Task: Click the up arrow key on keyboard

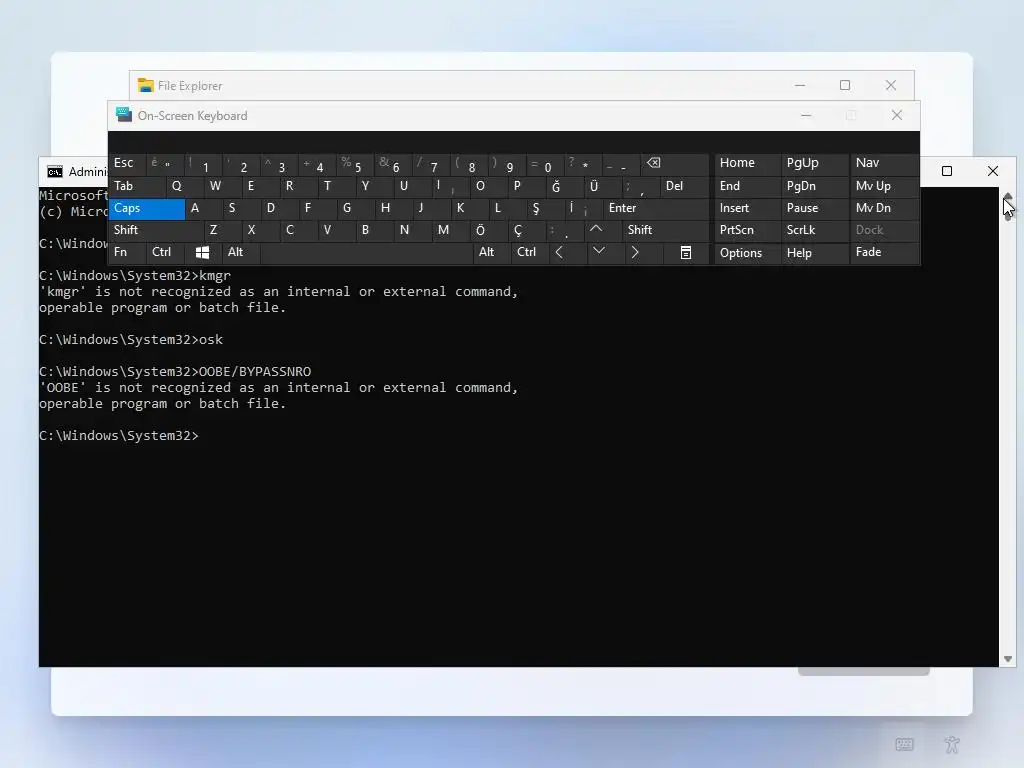Action: tap(596, 229)
